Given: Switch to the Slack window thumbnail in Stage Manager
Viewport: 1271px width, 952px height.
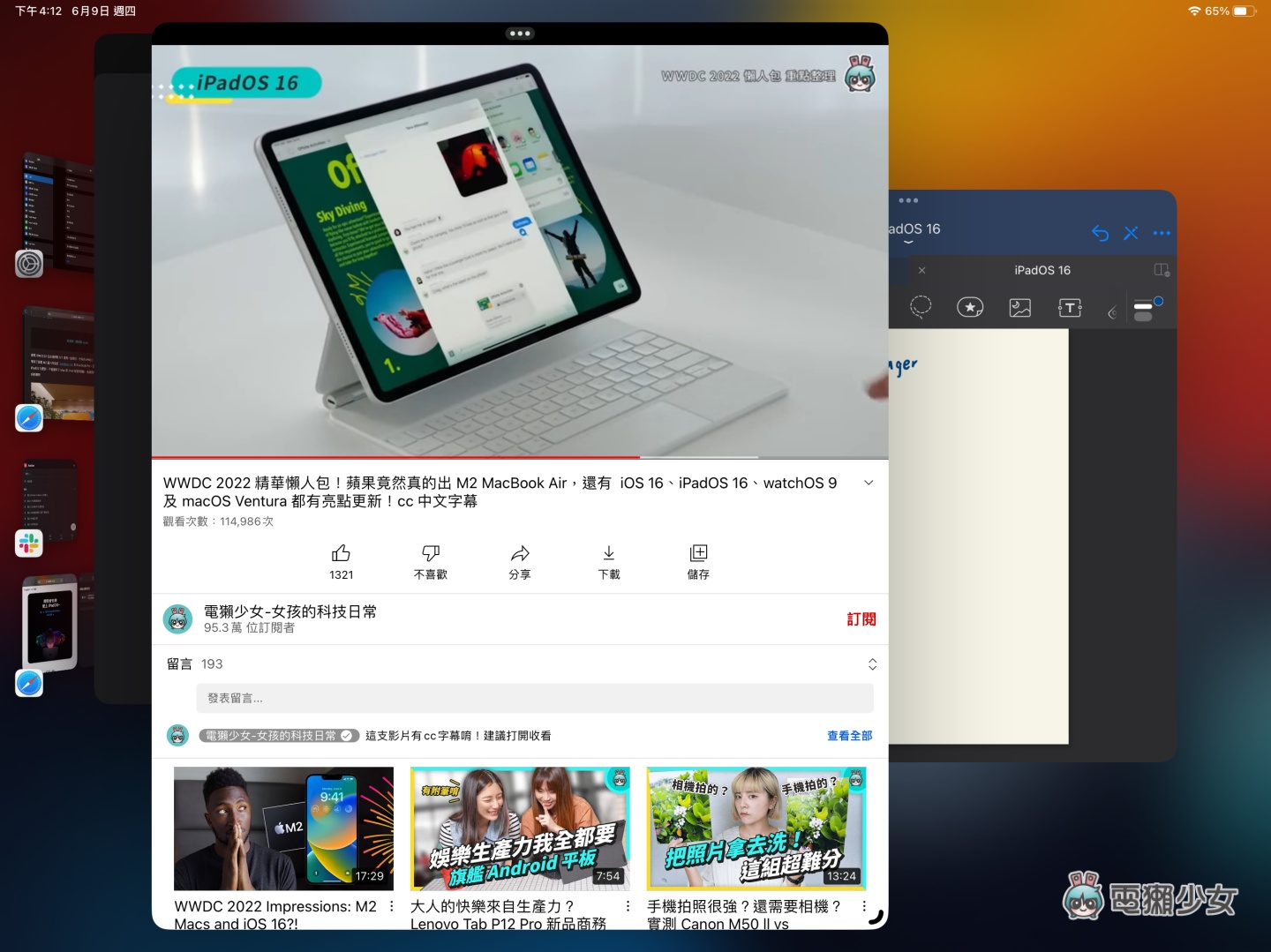Looking at the screenshot, I should tap(50, 500).
